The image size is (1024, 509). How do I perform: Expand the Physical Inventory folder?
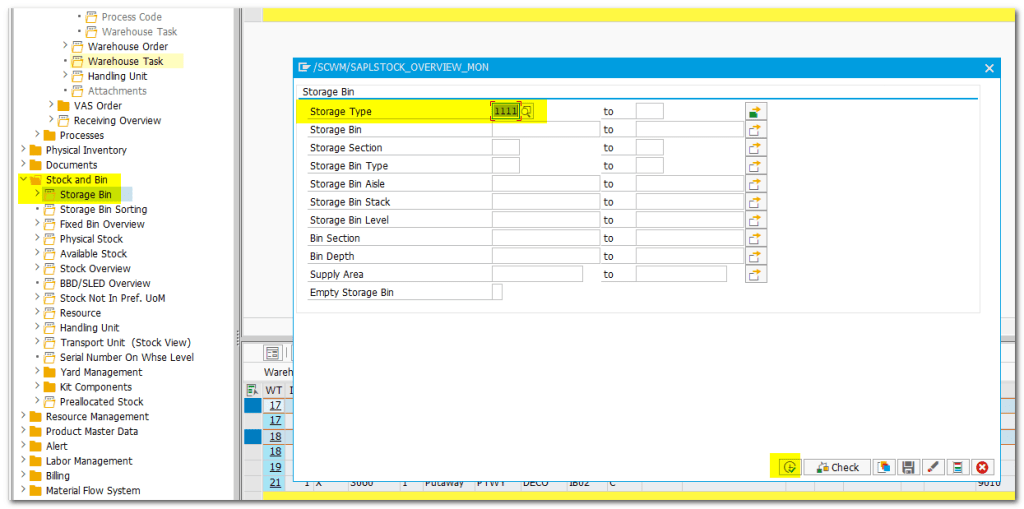click(24, 150)
